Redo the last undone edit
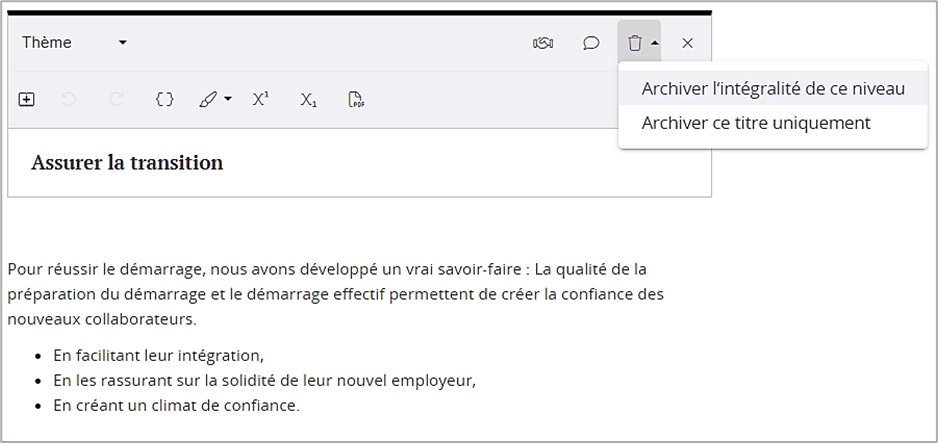 116,99
